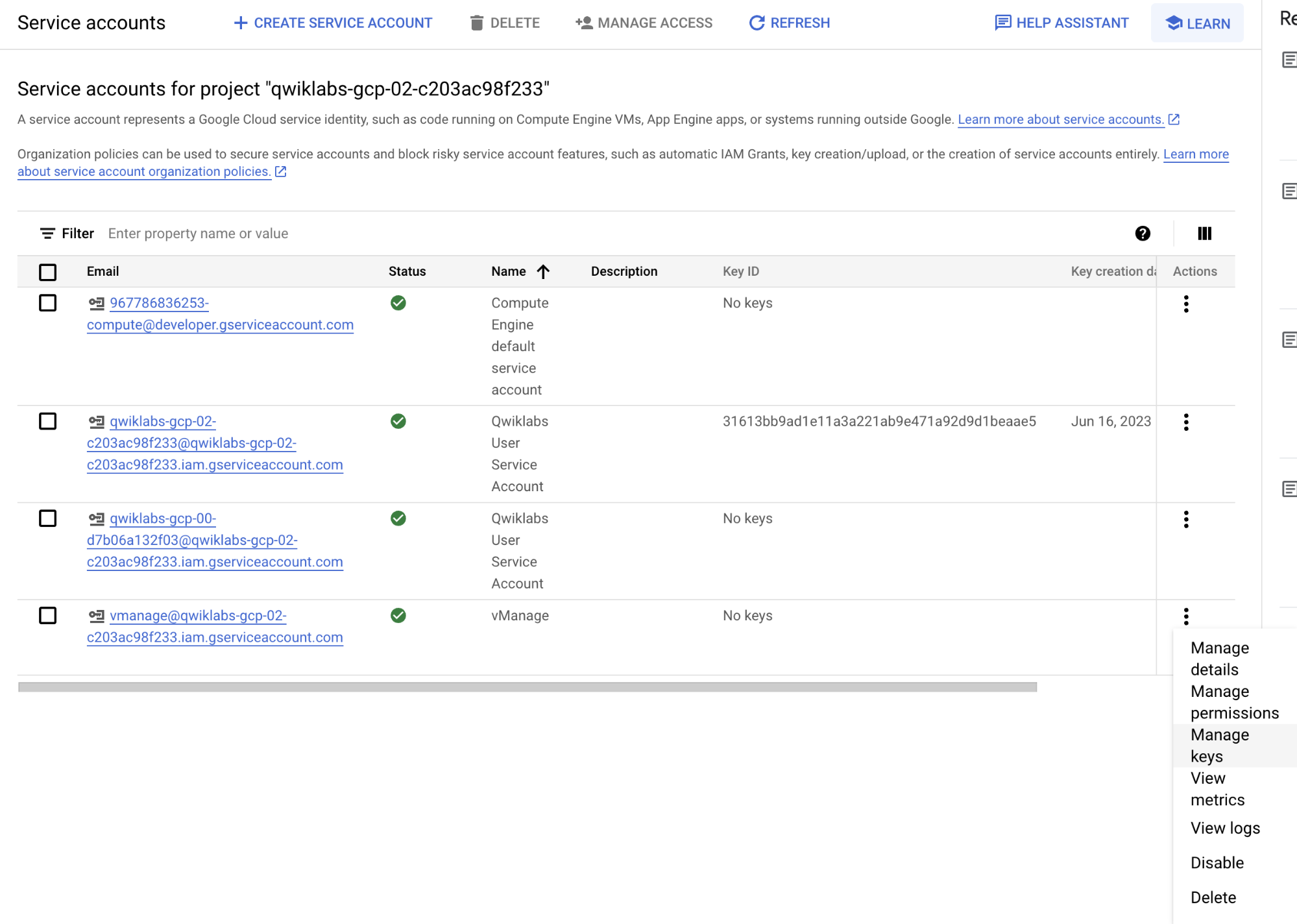
Task: Choose Manage details from context menu
Action: click(1235, 659)
